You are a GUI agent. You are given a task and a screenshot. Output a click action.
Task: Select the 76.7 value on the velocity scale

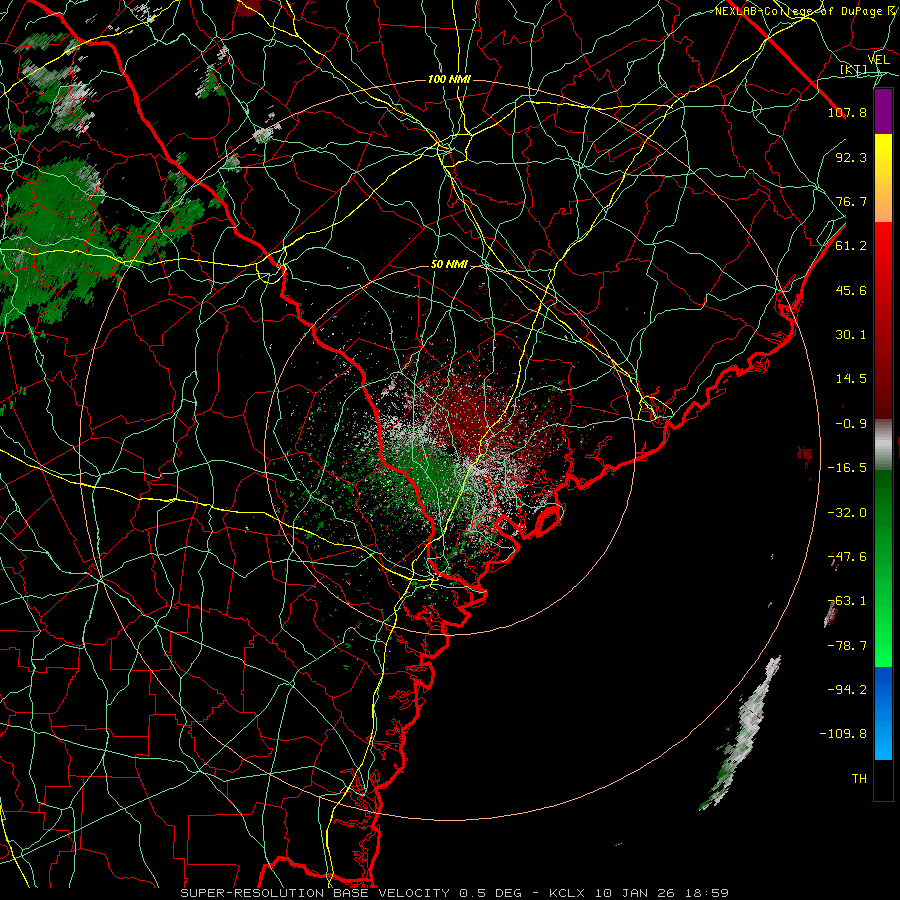(851, 201)
